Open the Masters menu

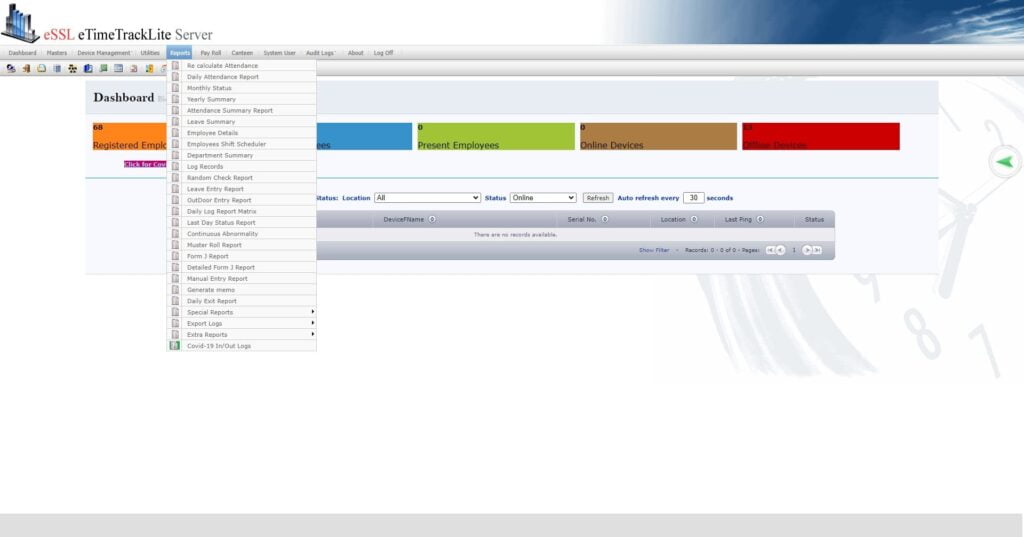coord(57,53)
